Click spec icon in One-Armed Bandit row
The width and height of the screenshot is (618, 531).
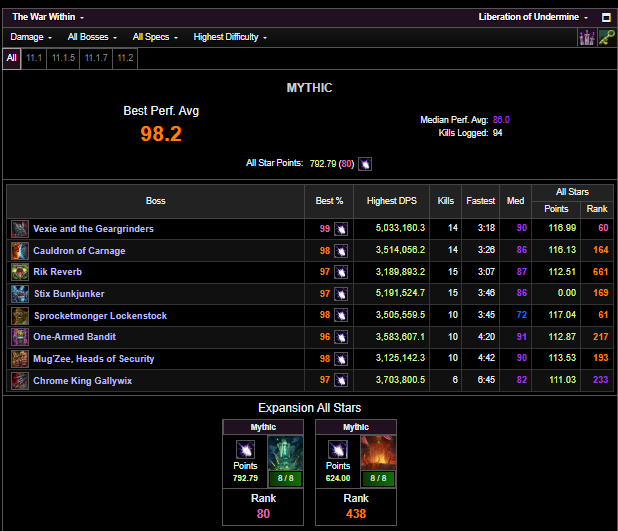pyautogui.click(x=341, y=337)
